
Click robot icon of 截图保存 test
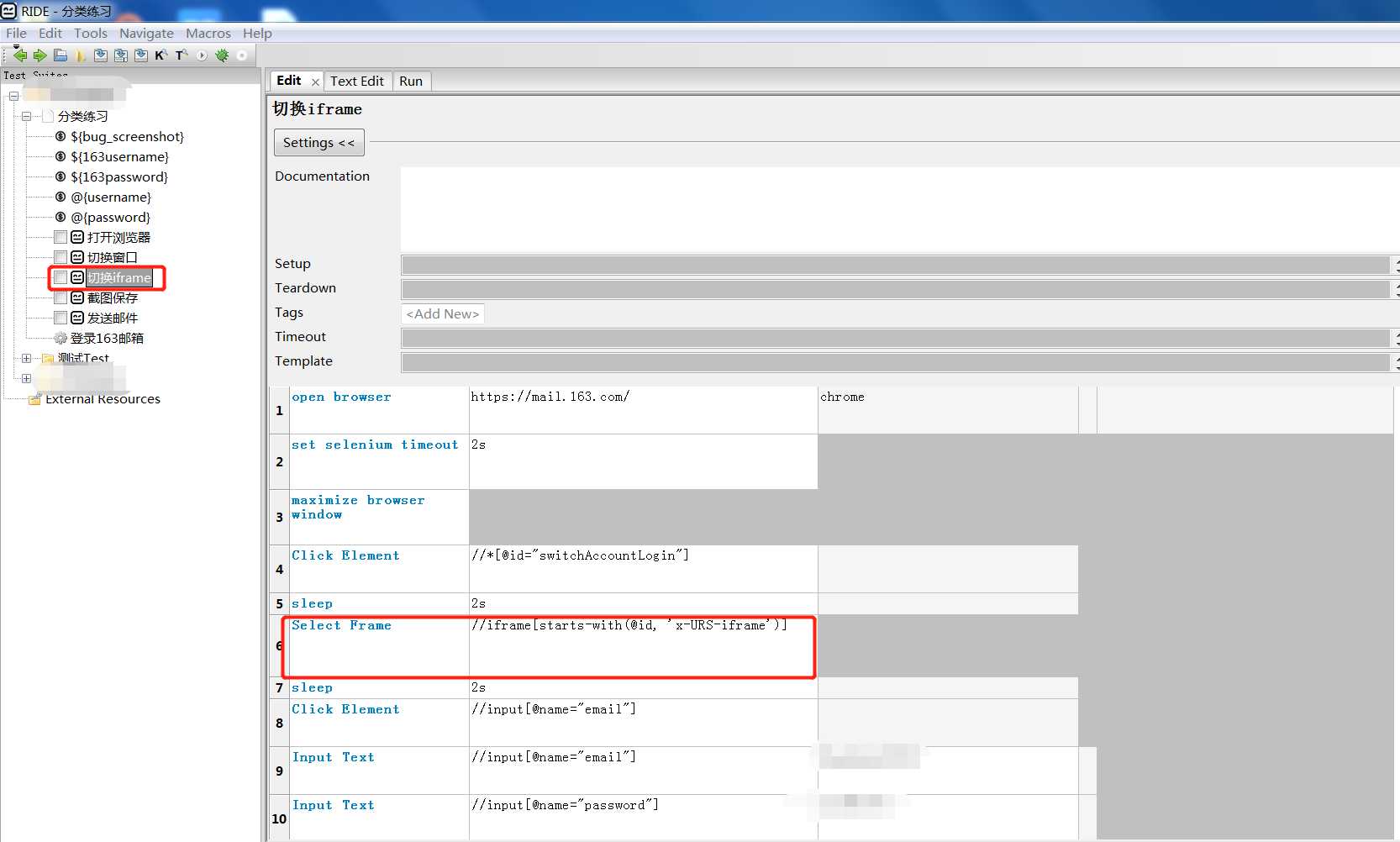(x=77, y=297)
